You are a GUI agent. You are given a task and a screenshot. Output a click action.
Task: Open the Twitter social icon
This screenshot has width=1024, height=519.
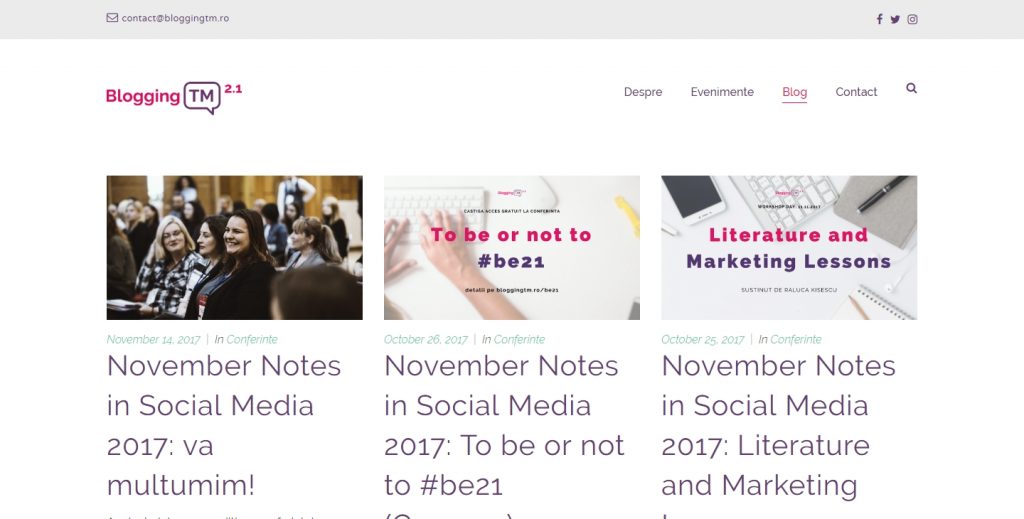point(895,19)
